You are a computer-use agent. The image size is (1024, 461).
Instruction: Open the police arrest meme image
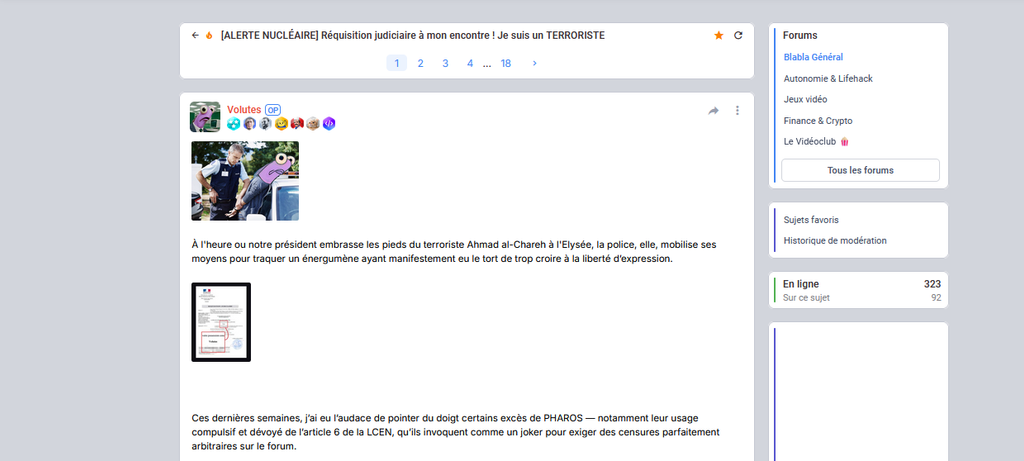tap(245, 181)
